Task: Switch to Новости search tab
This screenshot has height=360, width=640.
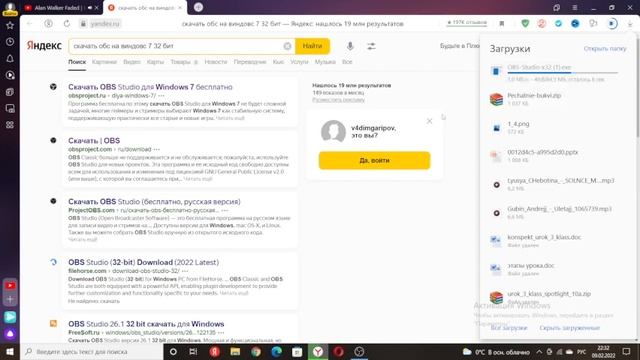Action: [216, 62]
